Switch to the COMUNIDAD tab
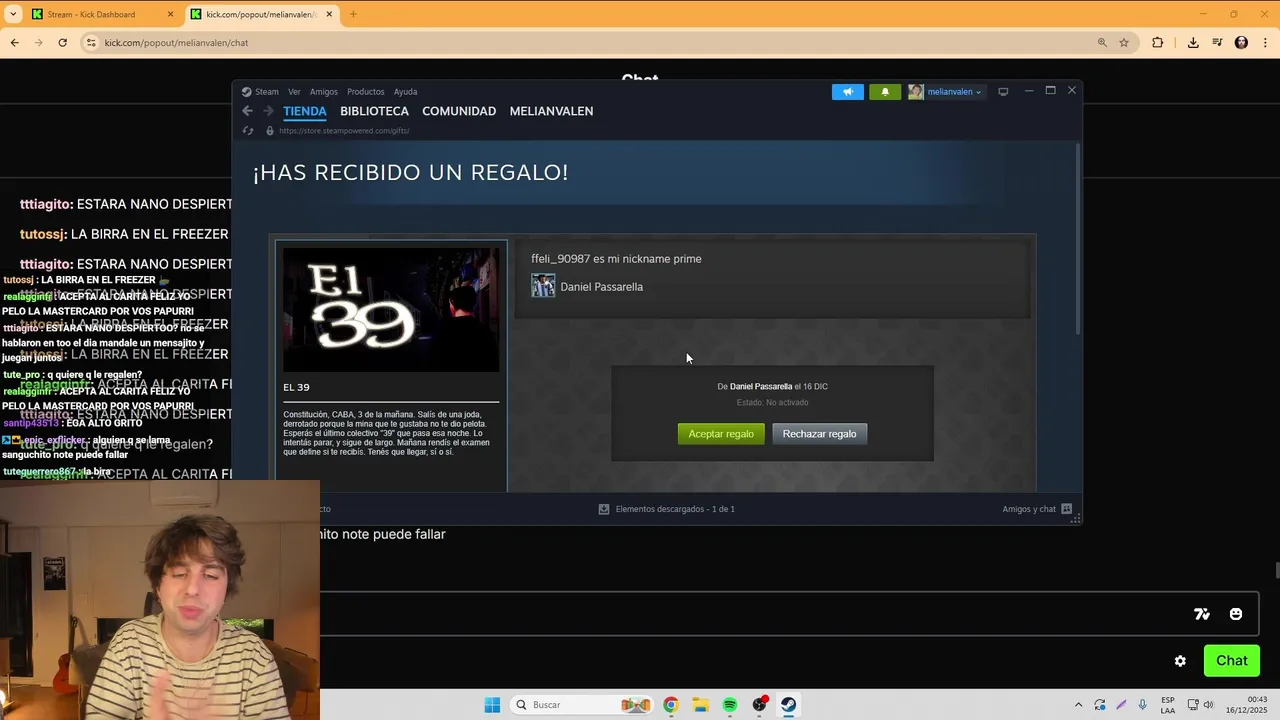 coord(459,111)
